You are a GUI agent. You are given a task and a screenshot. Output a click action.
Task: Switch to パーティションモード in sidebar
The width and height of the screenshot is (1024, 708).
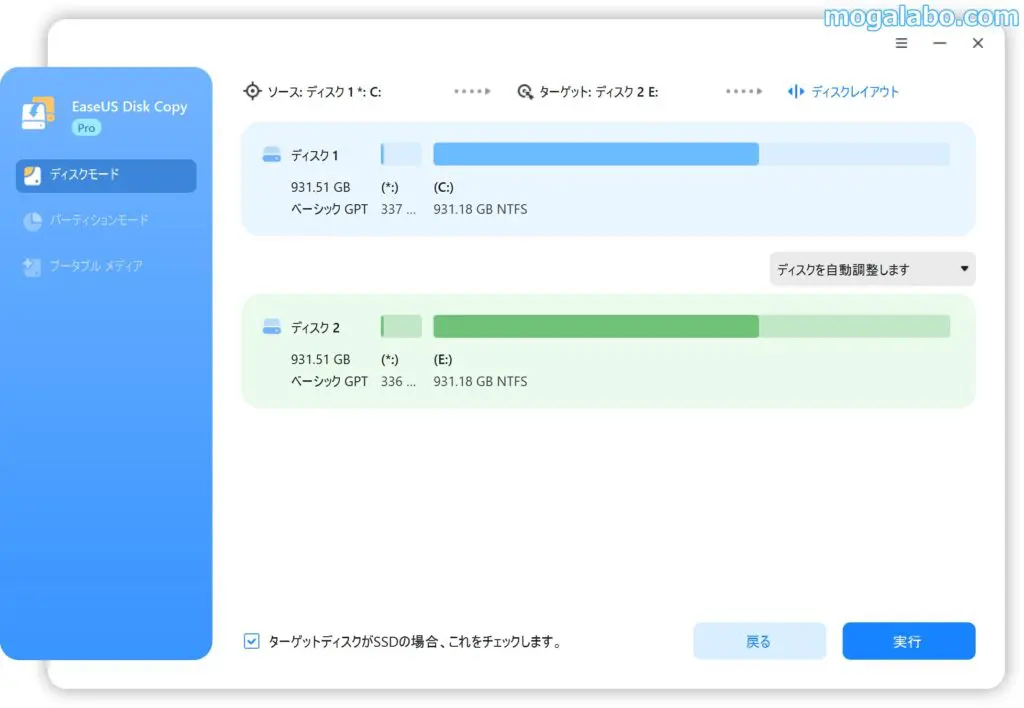tap(99, 221)
